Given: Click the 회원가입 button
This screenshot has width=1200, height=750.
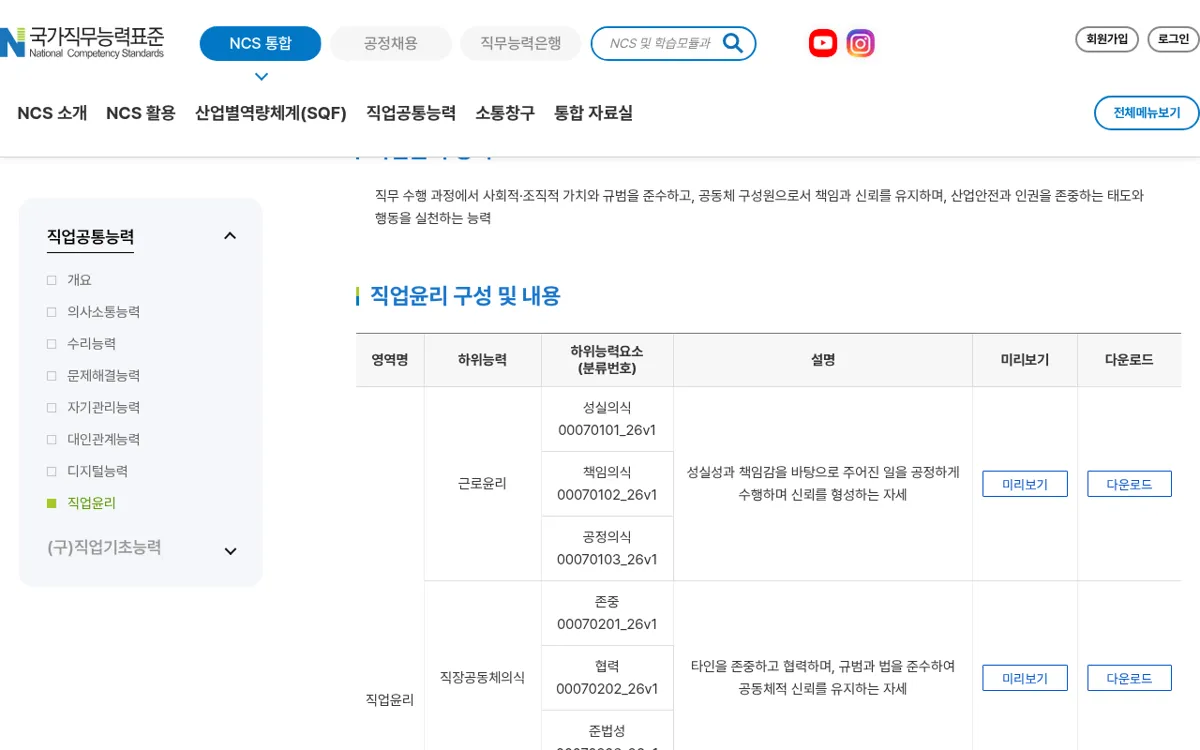Looking at the screenshot, I should tap(1107, 39).
